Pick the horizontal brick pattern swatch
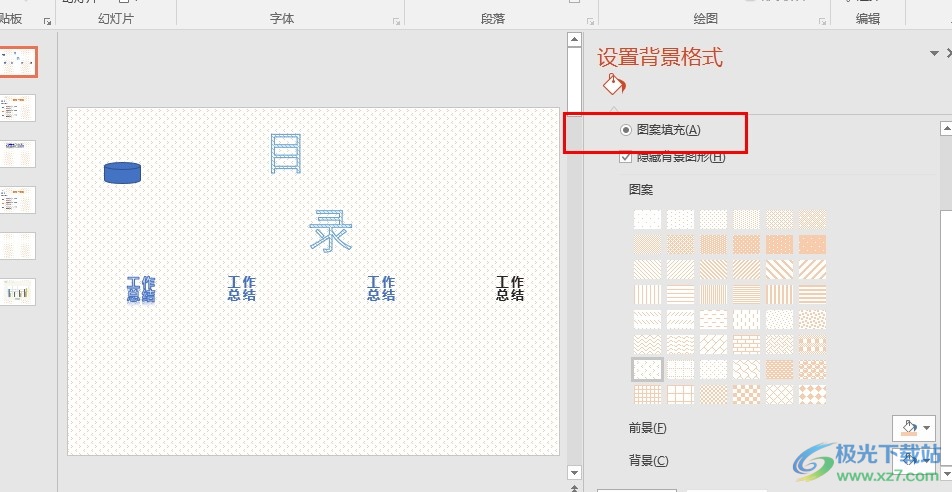 (x=746, y=344)
